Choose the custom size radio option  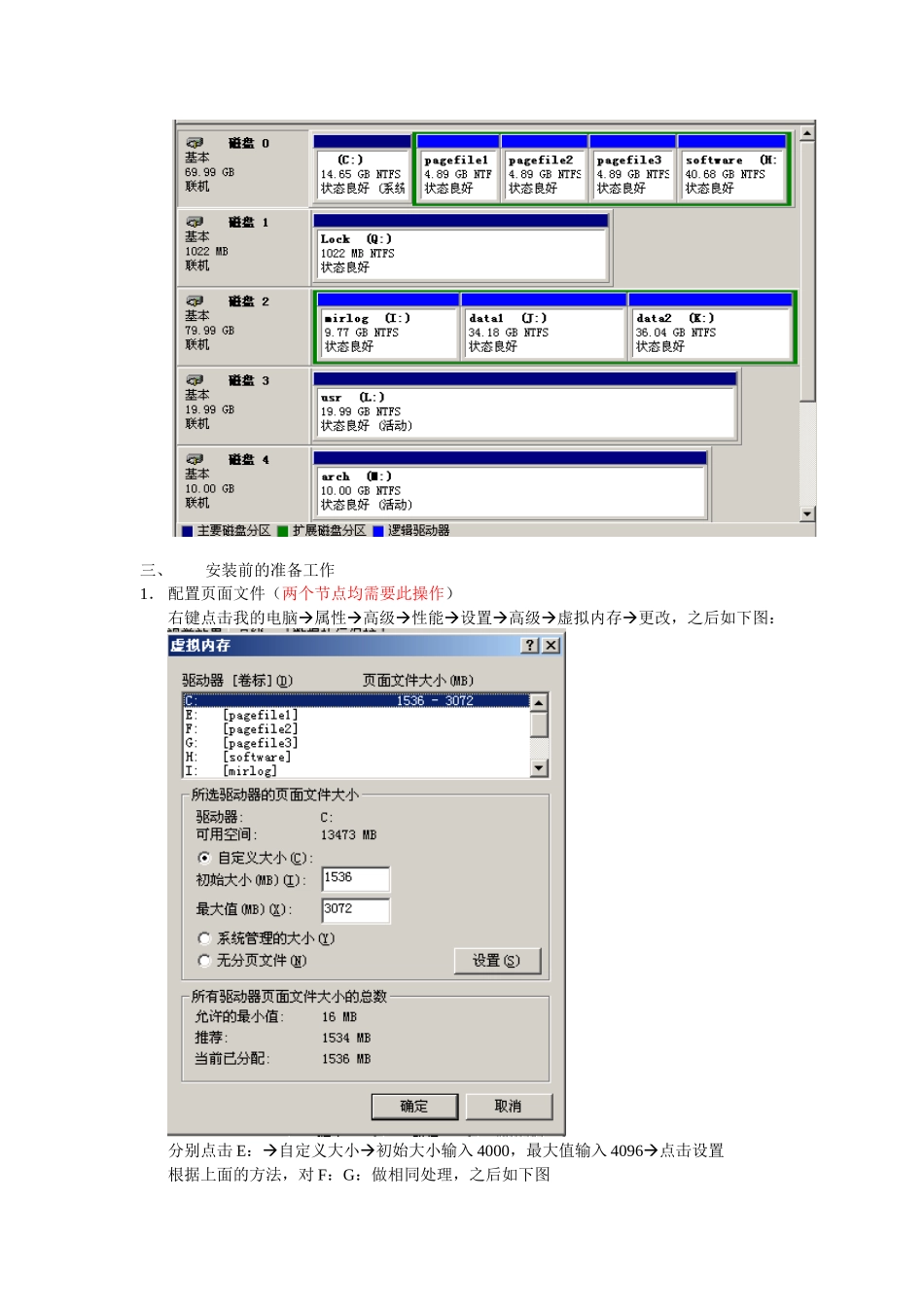(x=204, y=858)
